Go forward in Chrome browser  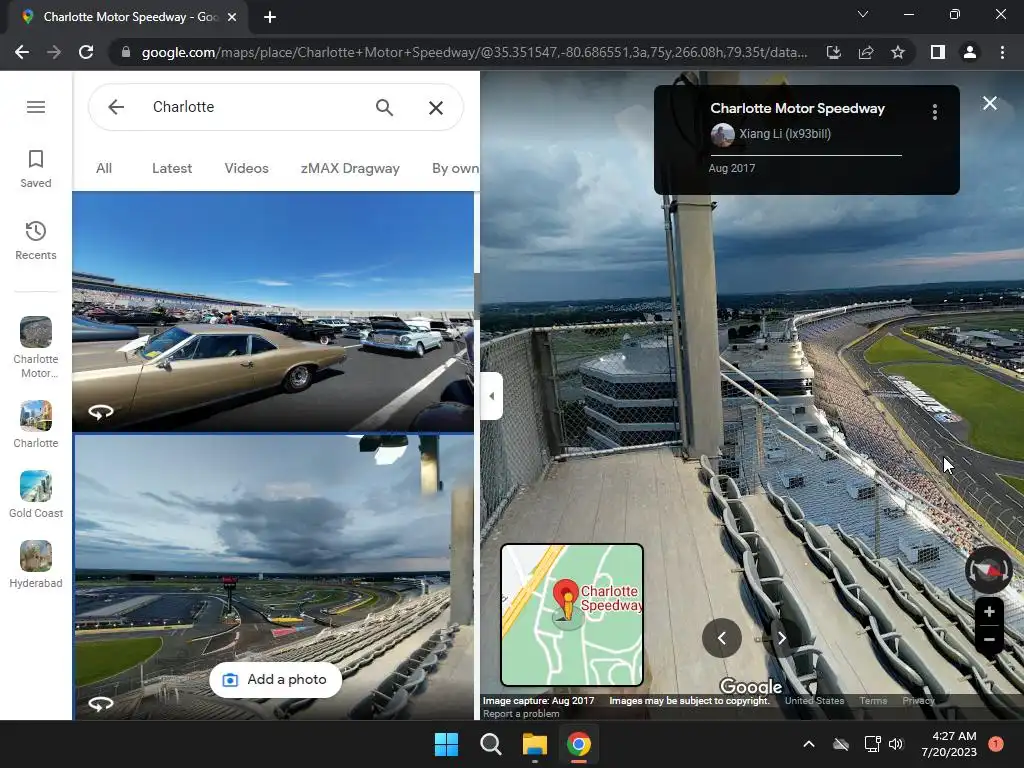[x=54, y=52]
